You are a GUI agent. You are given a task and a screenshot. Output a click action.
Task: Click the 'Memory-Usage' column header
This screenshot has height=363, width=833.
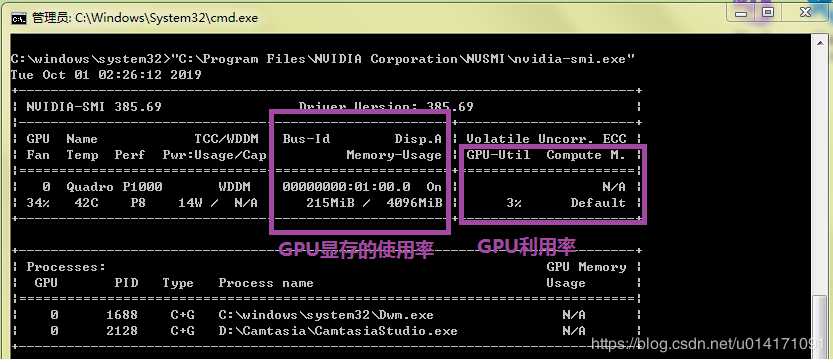tap(394, 155)
